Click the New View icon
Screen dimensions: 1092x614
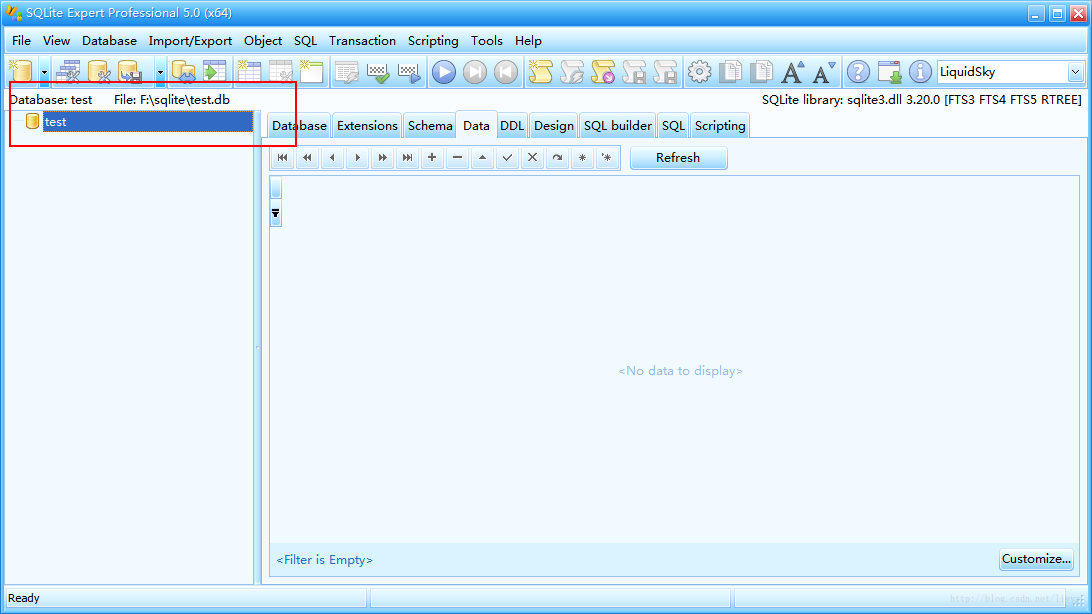pyautogui.click(x=311, y=72)
